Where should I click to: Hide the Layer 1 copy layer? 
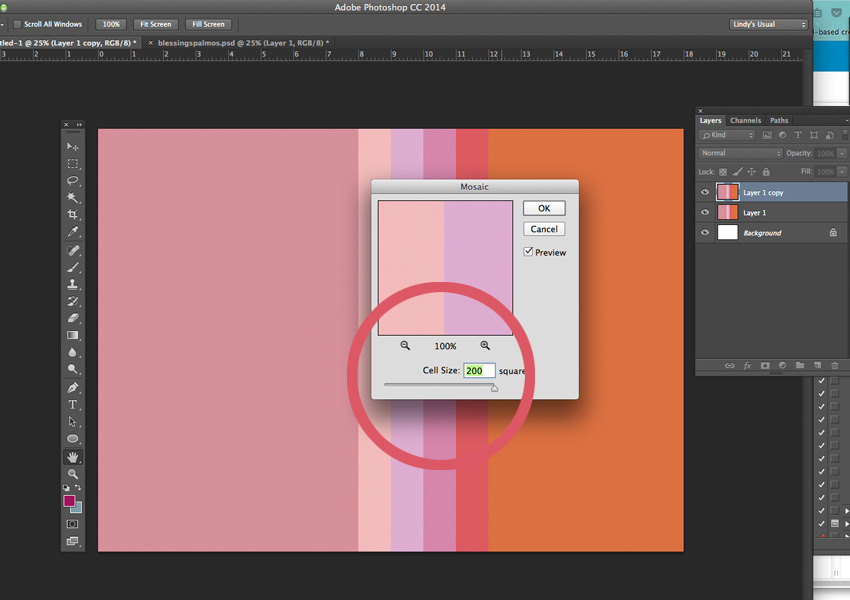coord(705,192)
